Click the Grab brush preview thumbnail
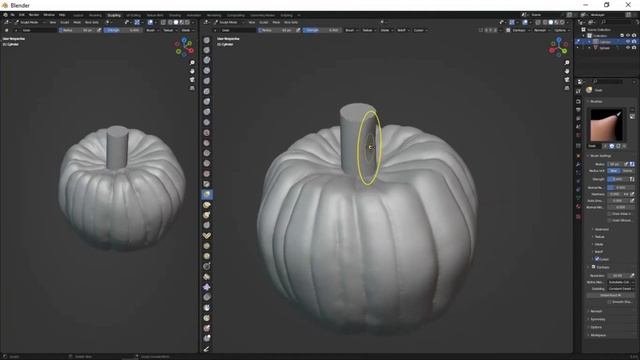The image size is (640, 360). tap(607, 125)
